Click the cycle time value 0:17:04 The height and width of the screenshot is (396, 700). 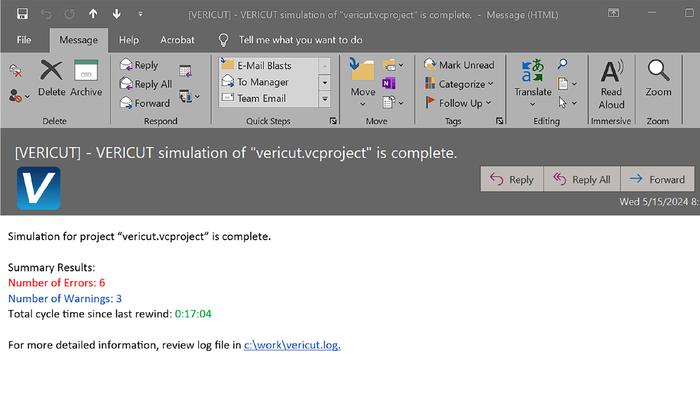pos(193,314)
